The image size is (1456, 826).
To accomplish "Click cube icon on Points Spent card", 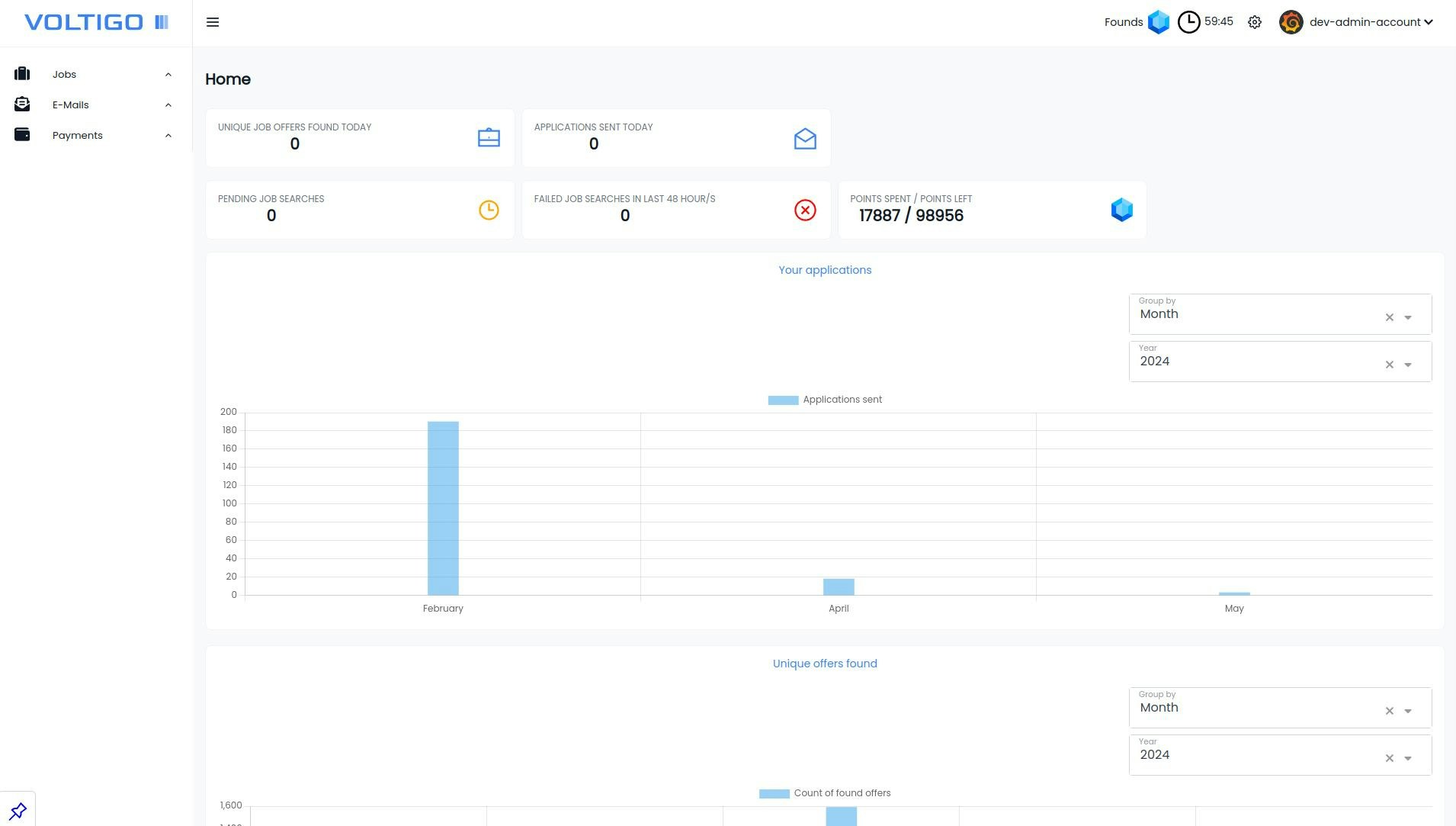I will coord(1121,210).
